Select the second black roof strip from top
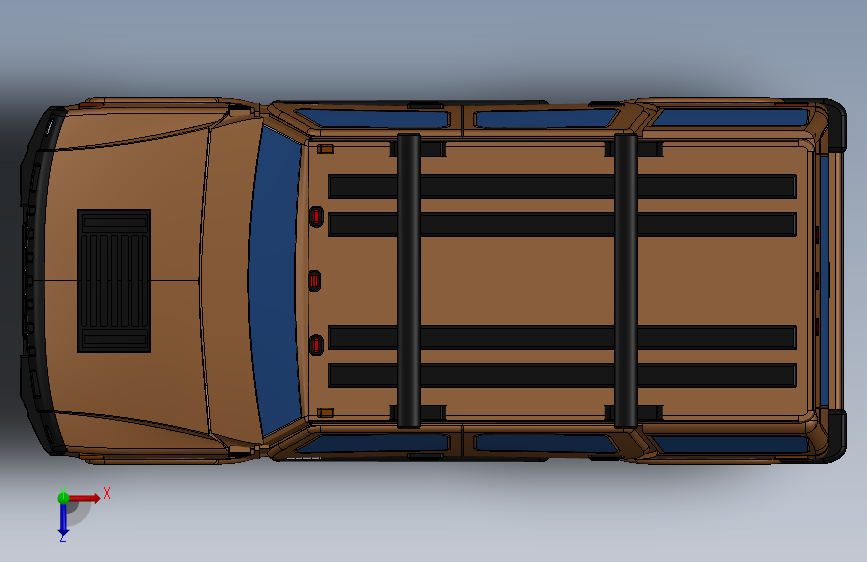 point(562,225)
